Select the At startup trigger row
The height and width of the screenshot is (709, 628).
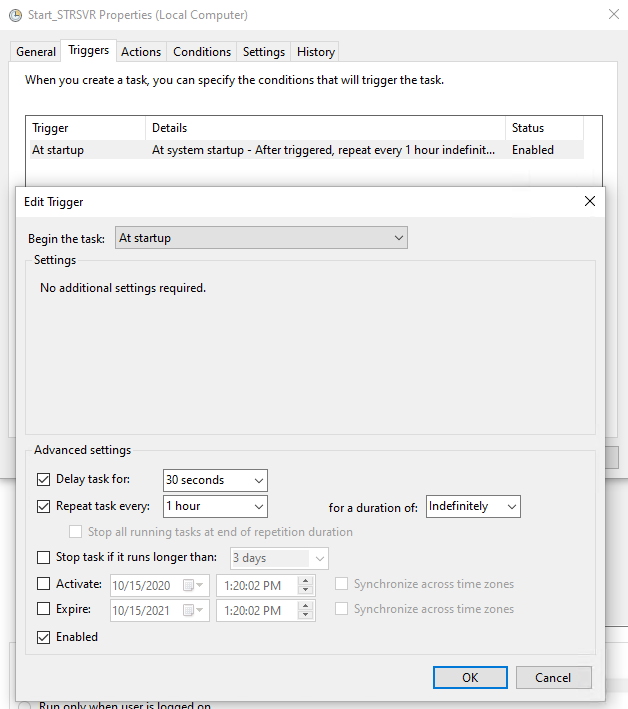pyautogui.click(x=305, y=150)
